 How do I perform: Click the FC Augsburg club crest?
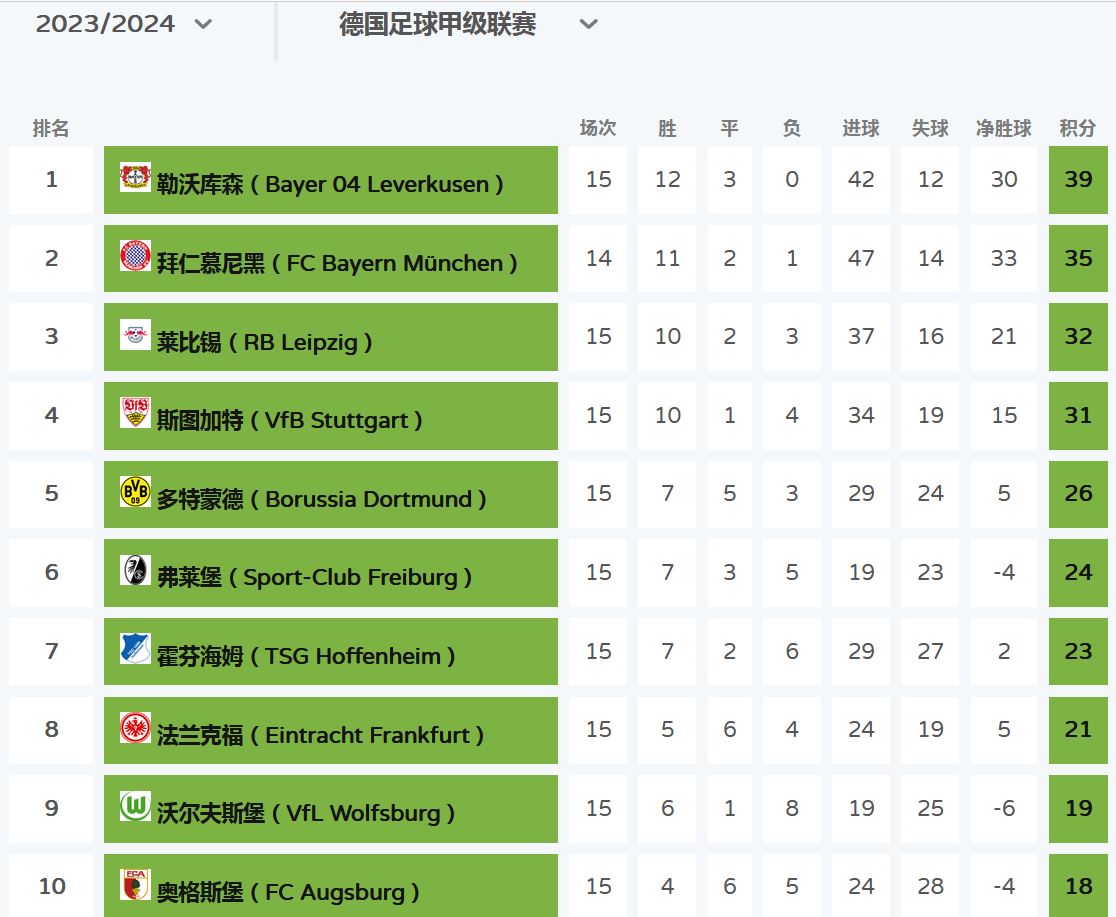135,885
